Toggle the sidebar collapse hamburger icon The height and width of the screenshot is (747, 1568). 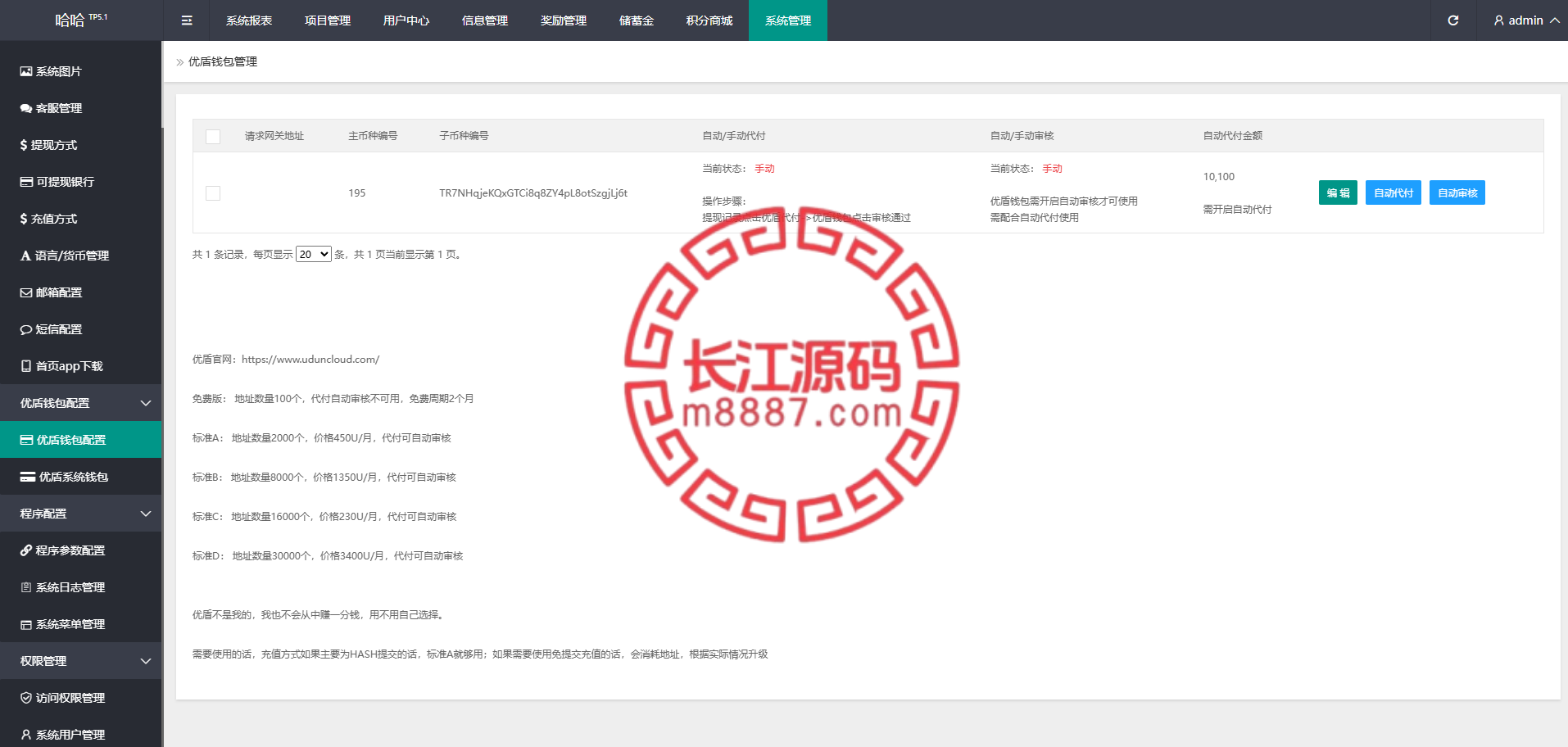187,20
